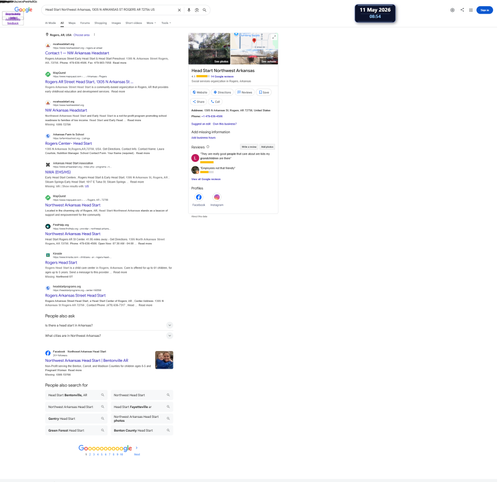
Task: Open 'Rogers AR Street Head Start, 1305 N Arkansas St' result
Action: pos(89,82)
